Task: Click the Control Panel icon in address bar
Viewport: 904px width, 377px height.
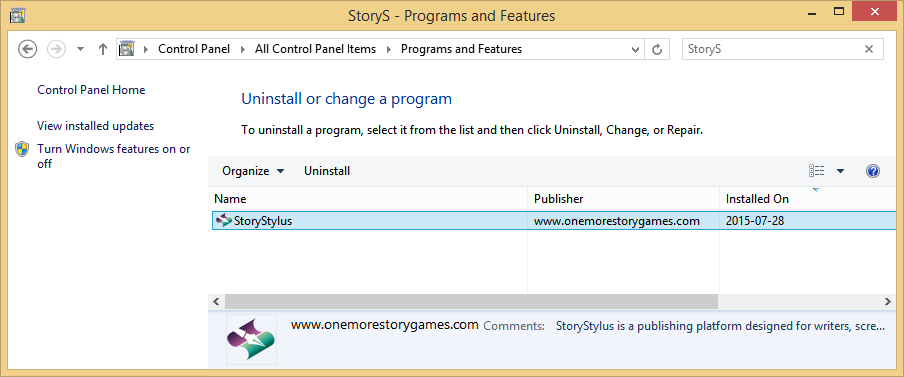Action: click(x=127, y=49)
